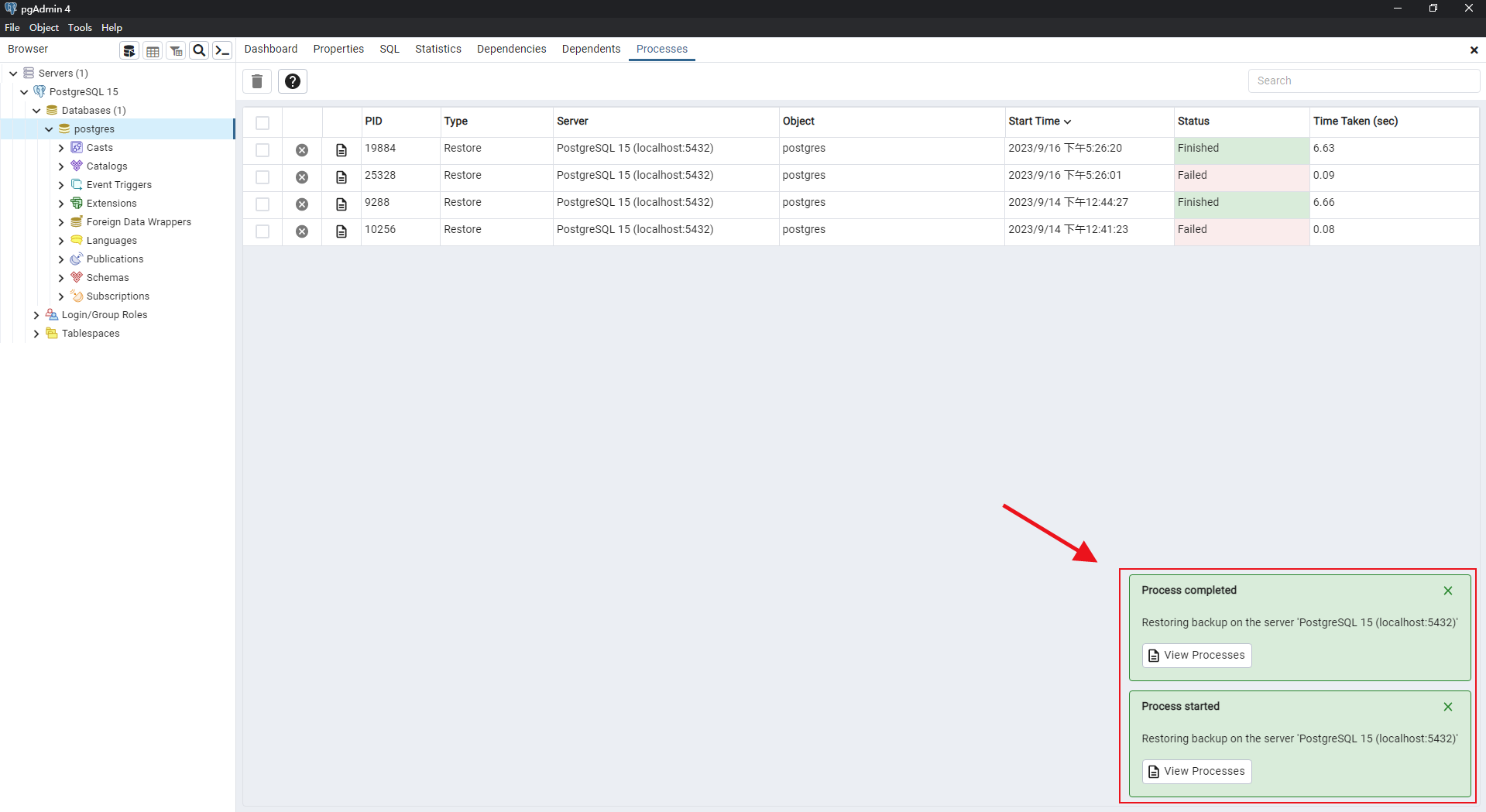Expand Login/Group Roles node
Image resolution: width=1486 pixels, height=812 pixels.
[36, 315]
